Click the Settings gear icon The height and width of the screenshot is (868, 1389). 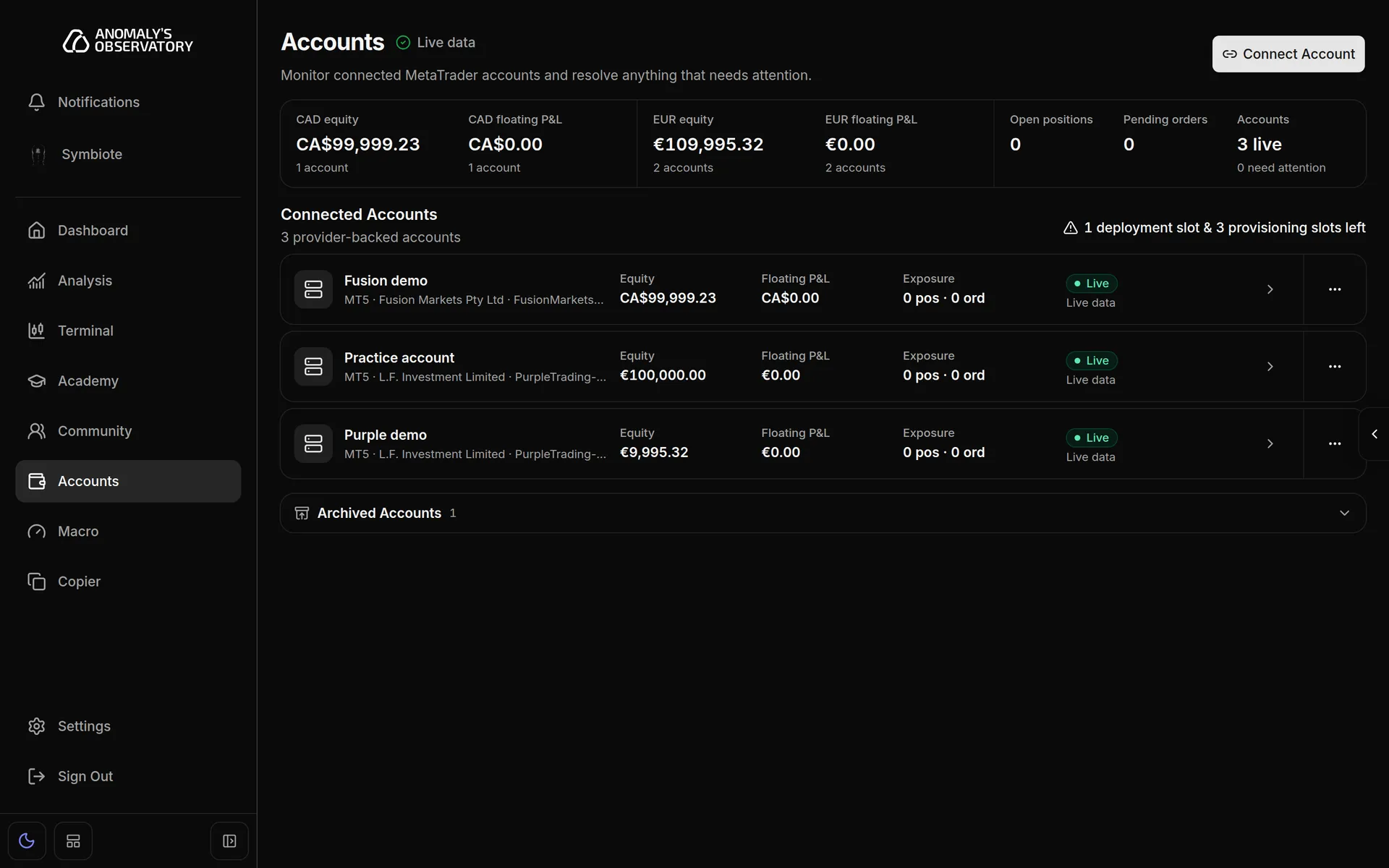36,726
